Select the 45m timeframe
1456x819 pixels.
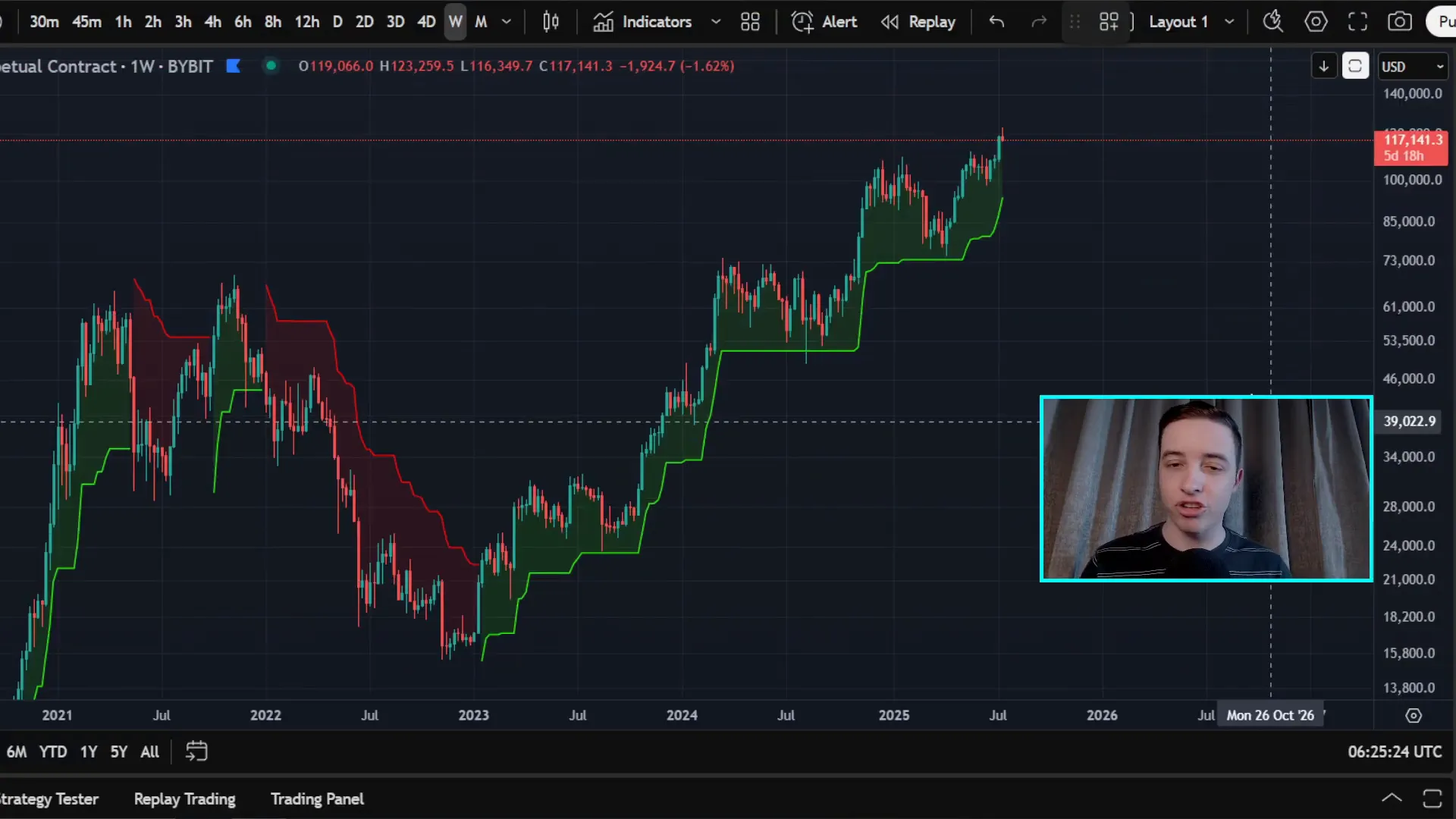tap(86, 22)
